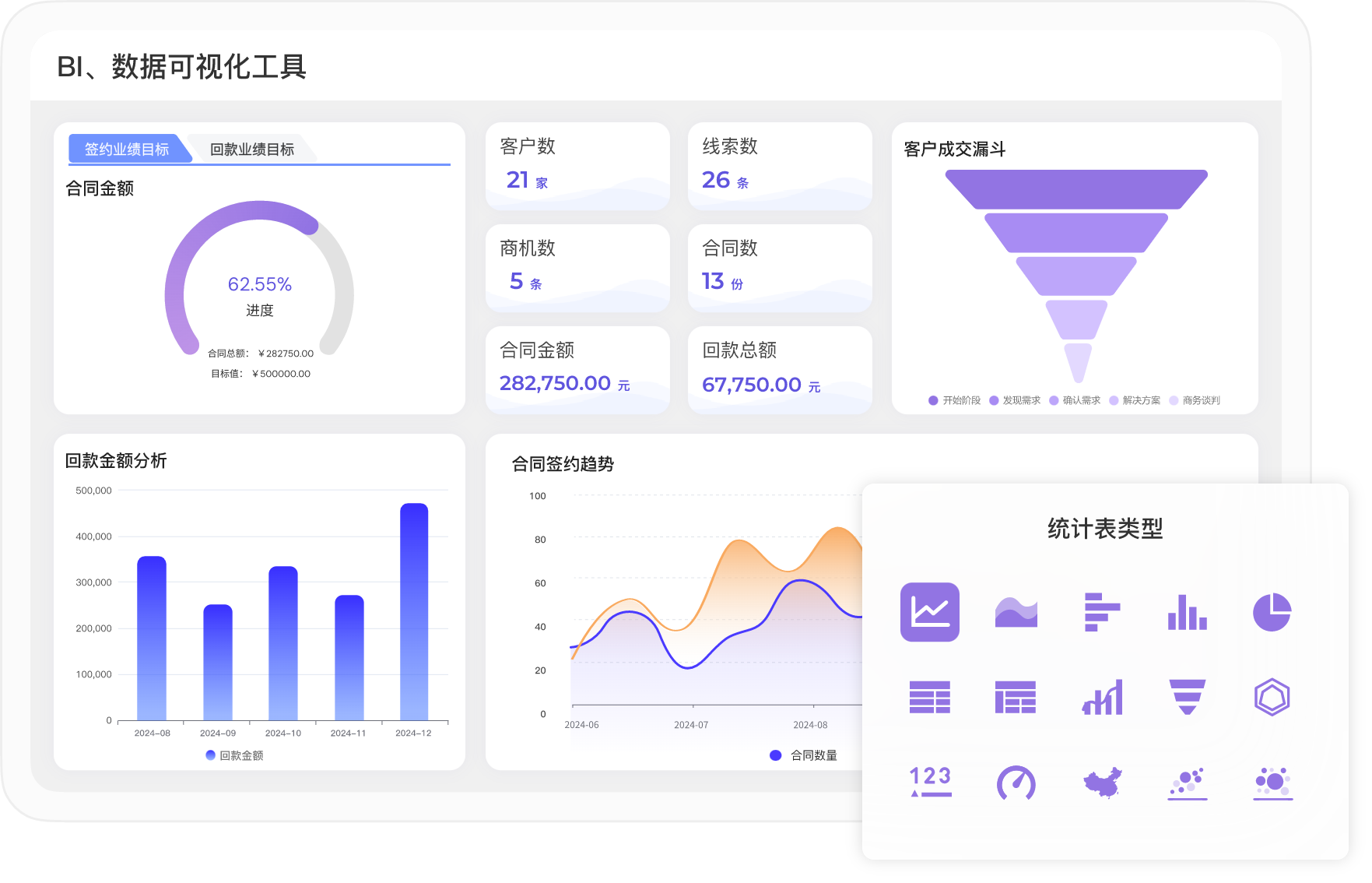Viewport: 1372px width, 883px height.
Task: Open the 客户数 statistics card
Action: coord(577,166)
